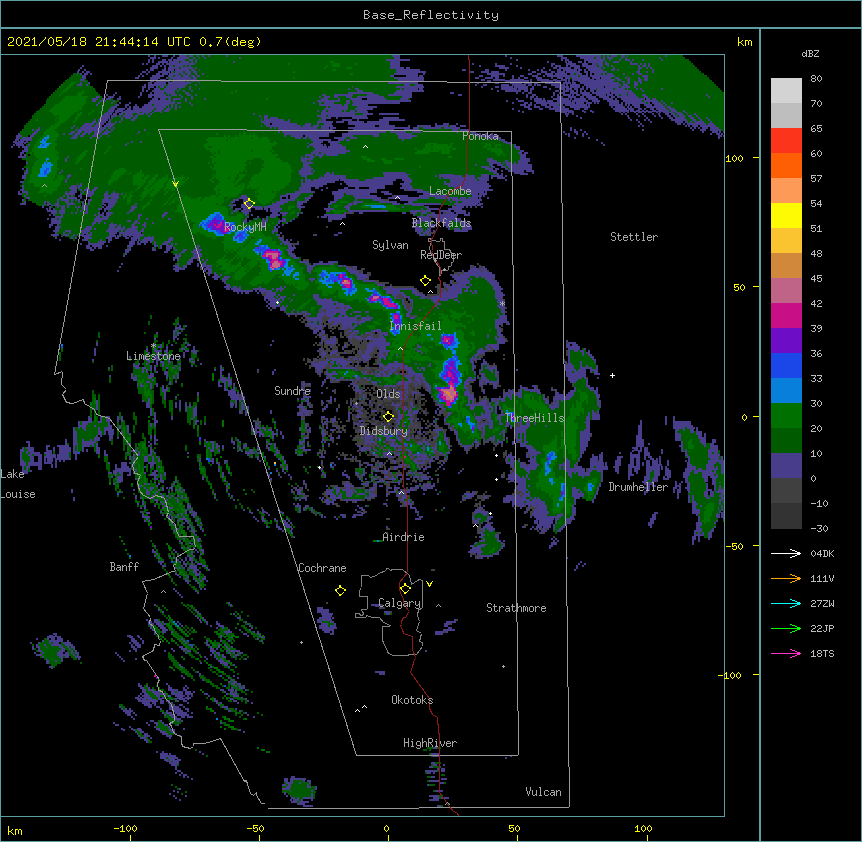Select the bright green 30 dBZ legend swatch

[786, 416]
